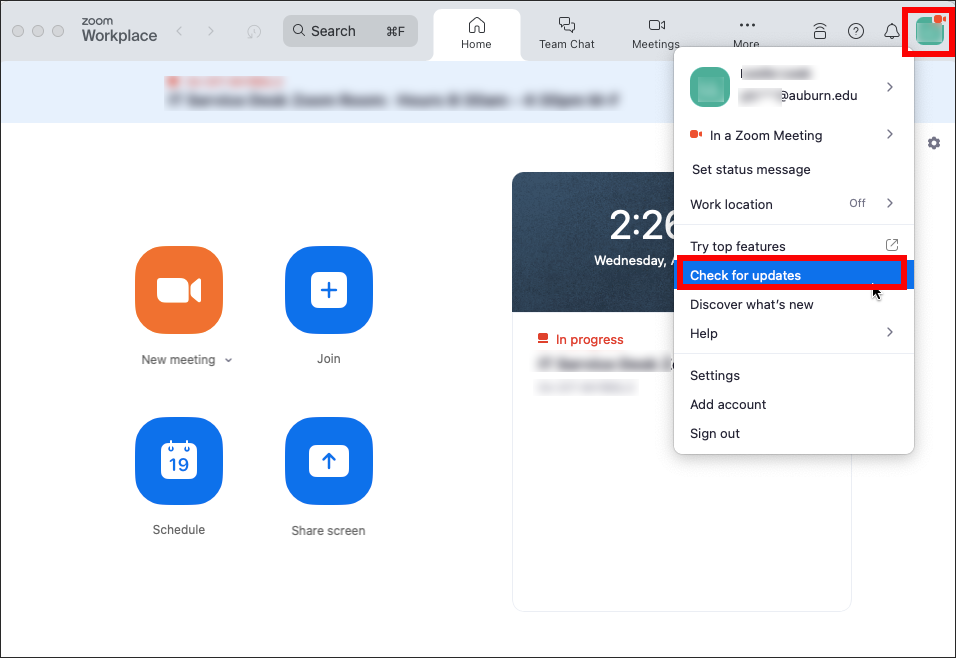
Task: Open Settings from the profile menu
Action: point(715,376)
